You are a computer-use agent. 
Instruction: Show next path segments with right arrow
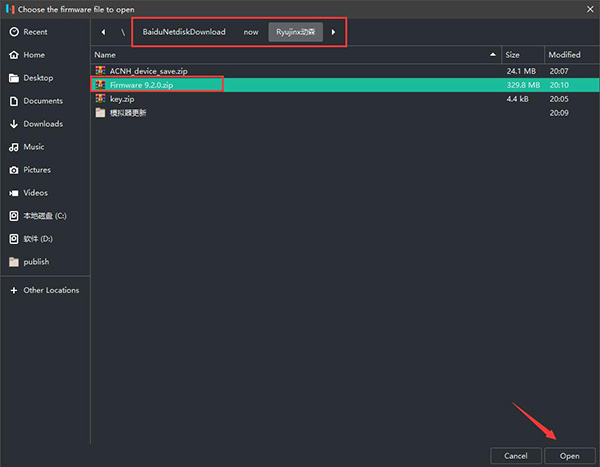333,32
